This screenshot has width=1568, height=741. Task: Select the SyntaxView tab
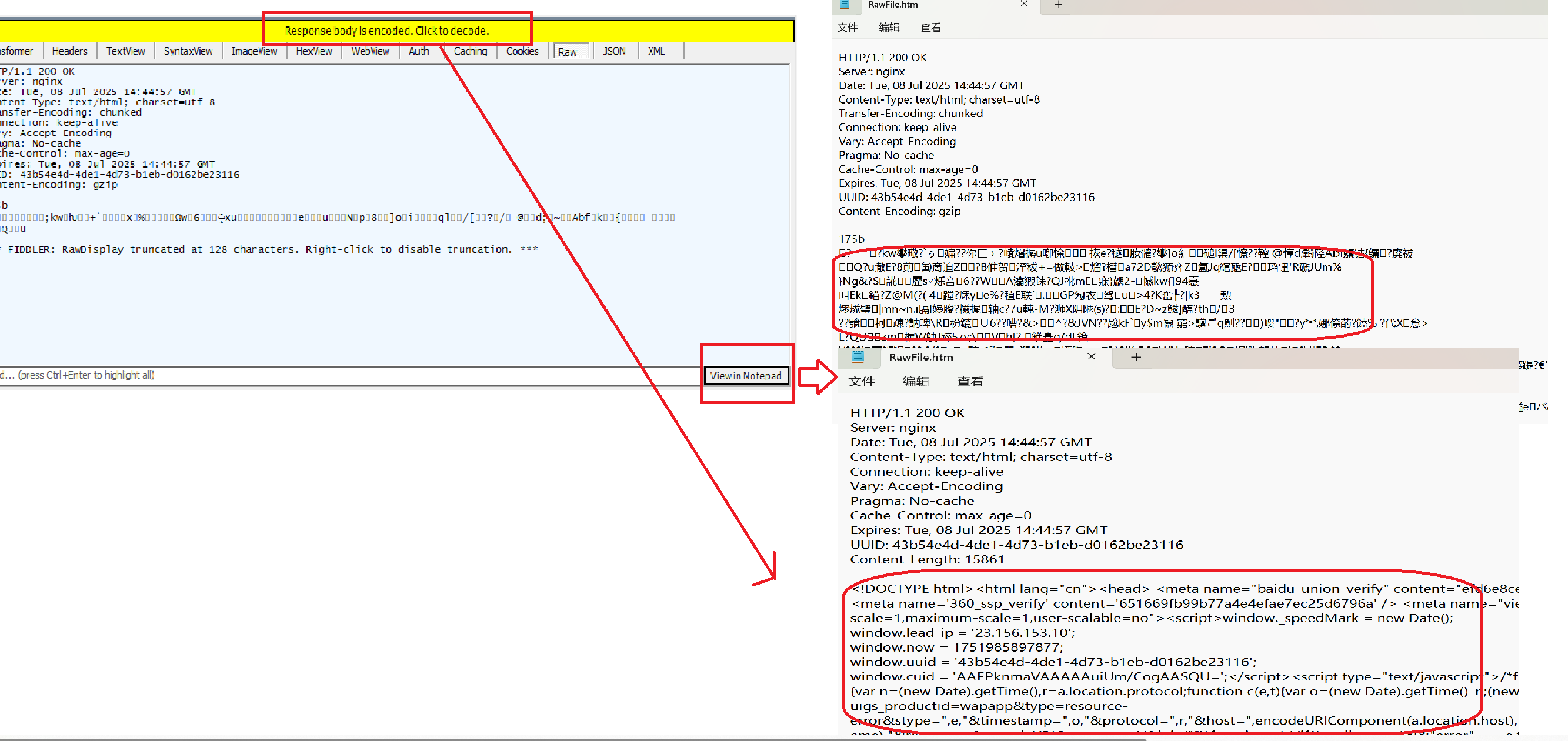coord(188,51)
